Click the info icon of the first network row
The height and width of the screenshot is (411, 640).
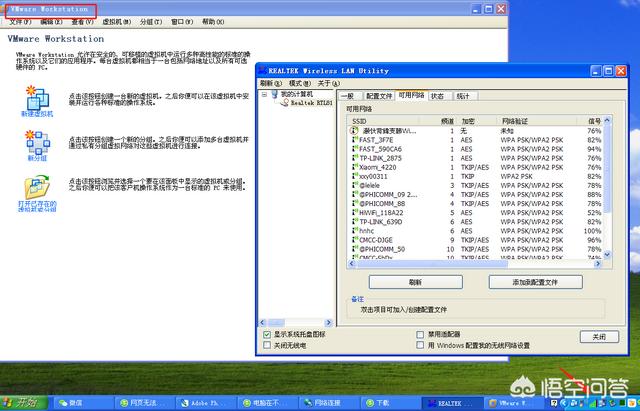(x=354, y=131)
